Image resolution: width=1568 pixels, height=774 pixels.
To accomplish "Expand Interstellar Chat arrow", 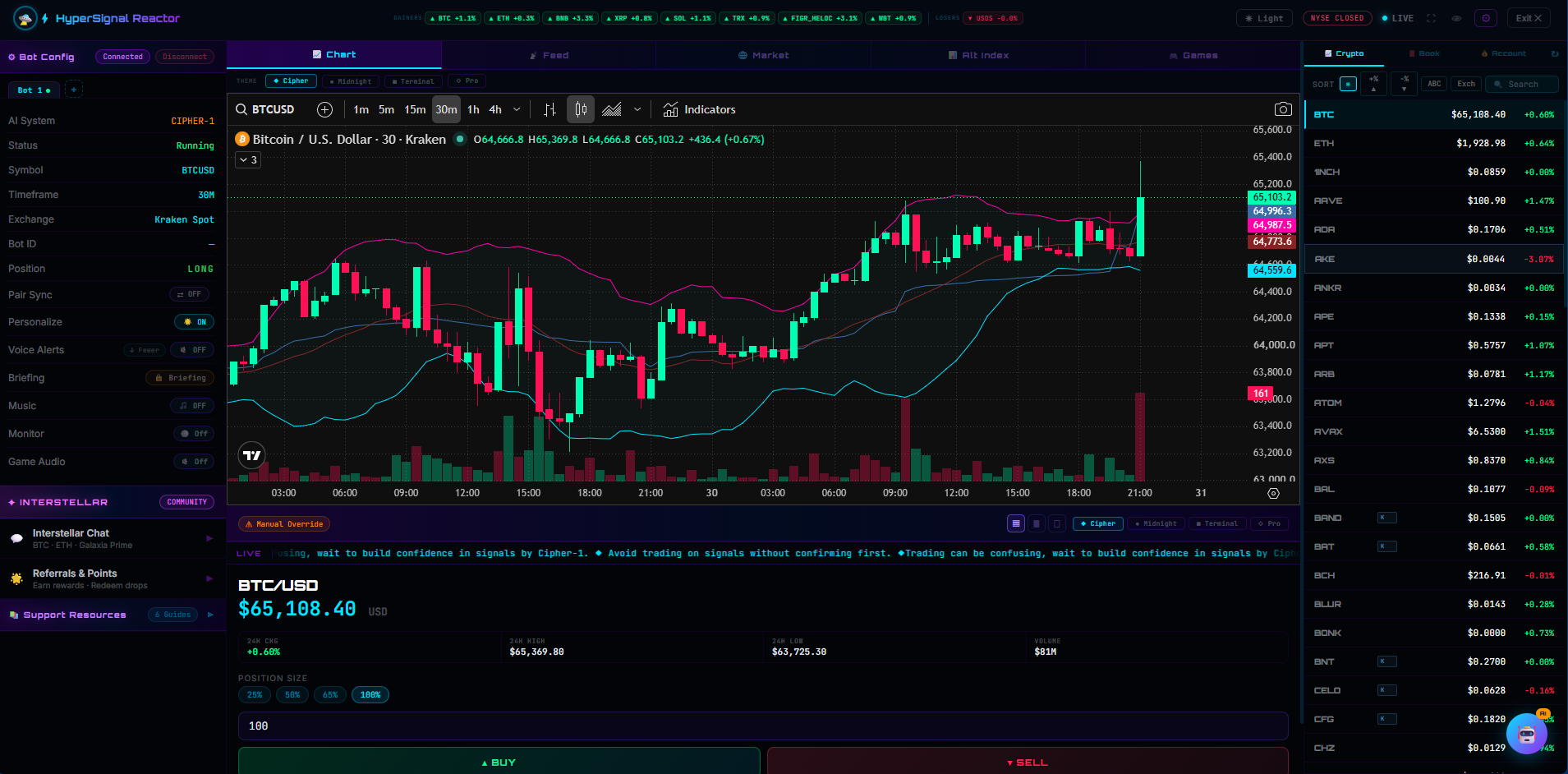I will pos(209,539).
